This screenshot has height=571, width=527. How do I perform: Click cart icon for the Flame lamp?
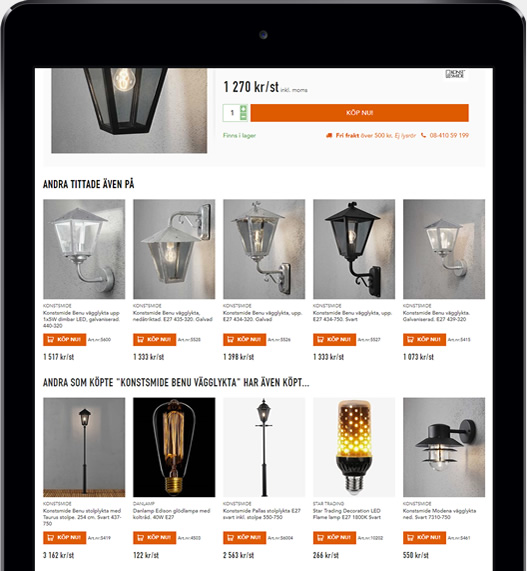320,537
